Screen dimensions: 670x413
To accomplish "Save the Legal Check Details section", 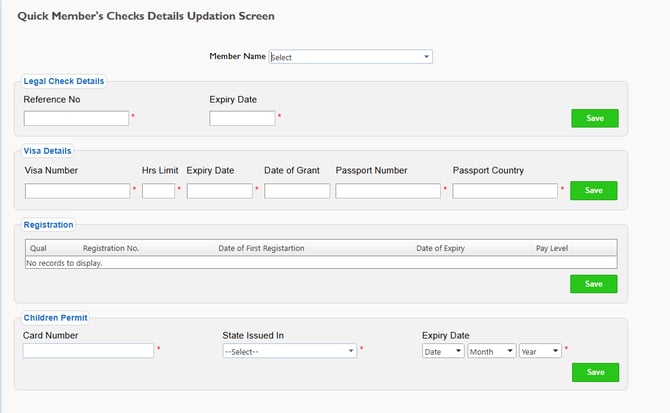I will tap(595, 118).
